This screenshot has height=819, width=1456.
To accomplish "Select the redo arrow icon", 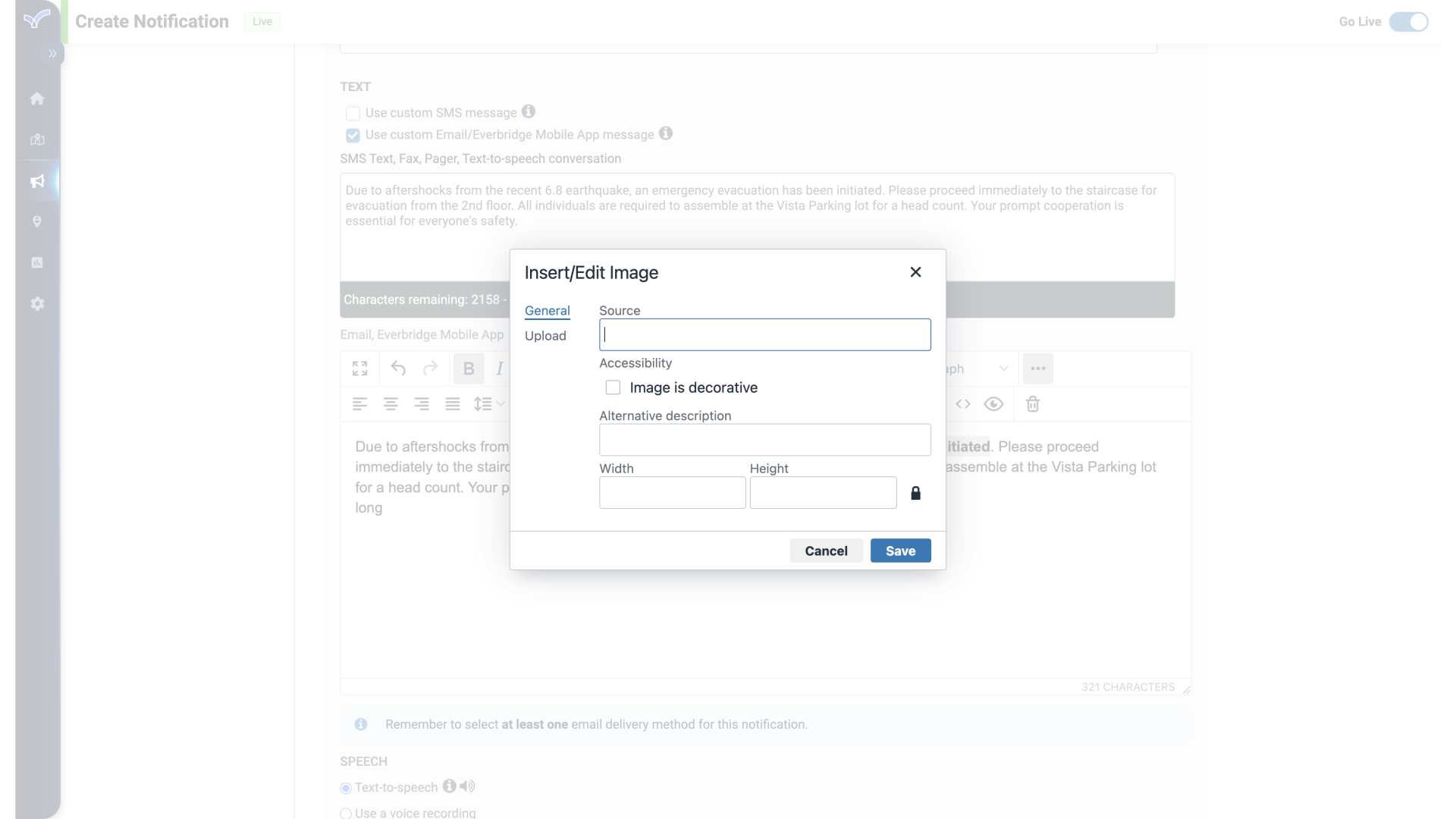I will (x=430, y=368).
